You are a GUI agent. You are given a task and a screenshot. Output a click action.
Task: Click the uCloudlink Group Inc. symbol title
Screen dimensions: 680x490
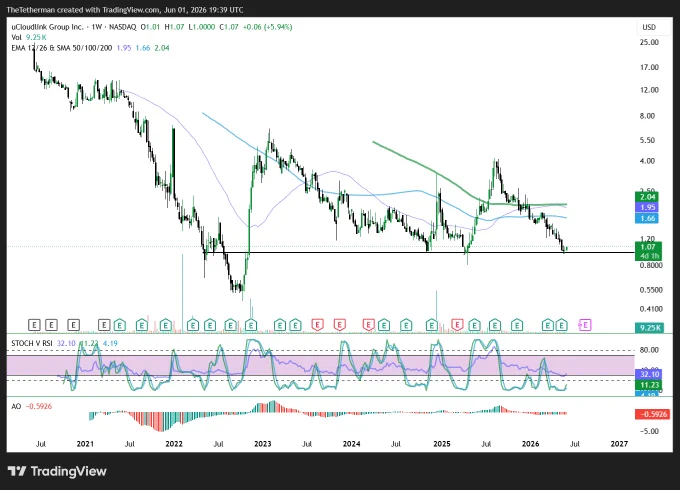[47, 27]
